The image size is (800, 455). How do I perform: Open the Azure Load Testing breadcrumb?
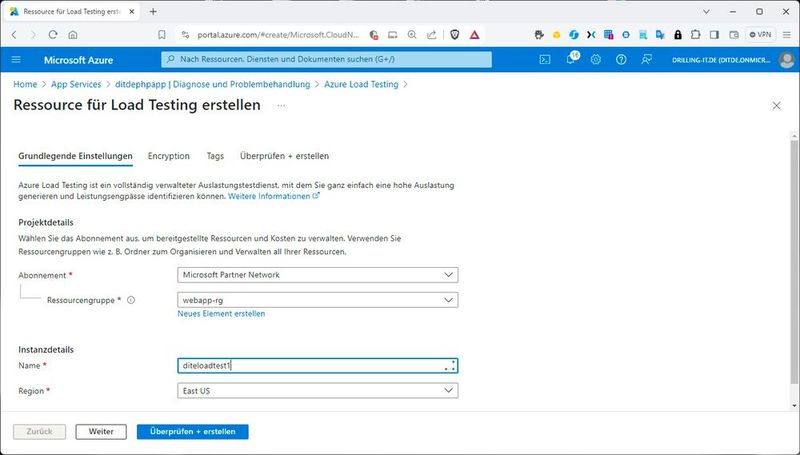coord(361,84)
